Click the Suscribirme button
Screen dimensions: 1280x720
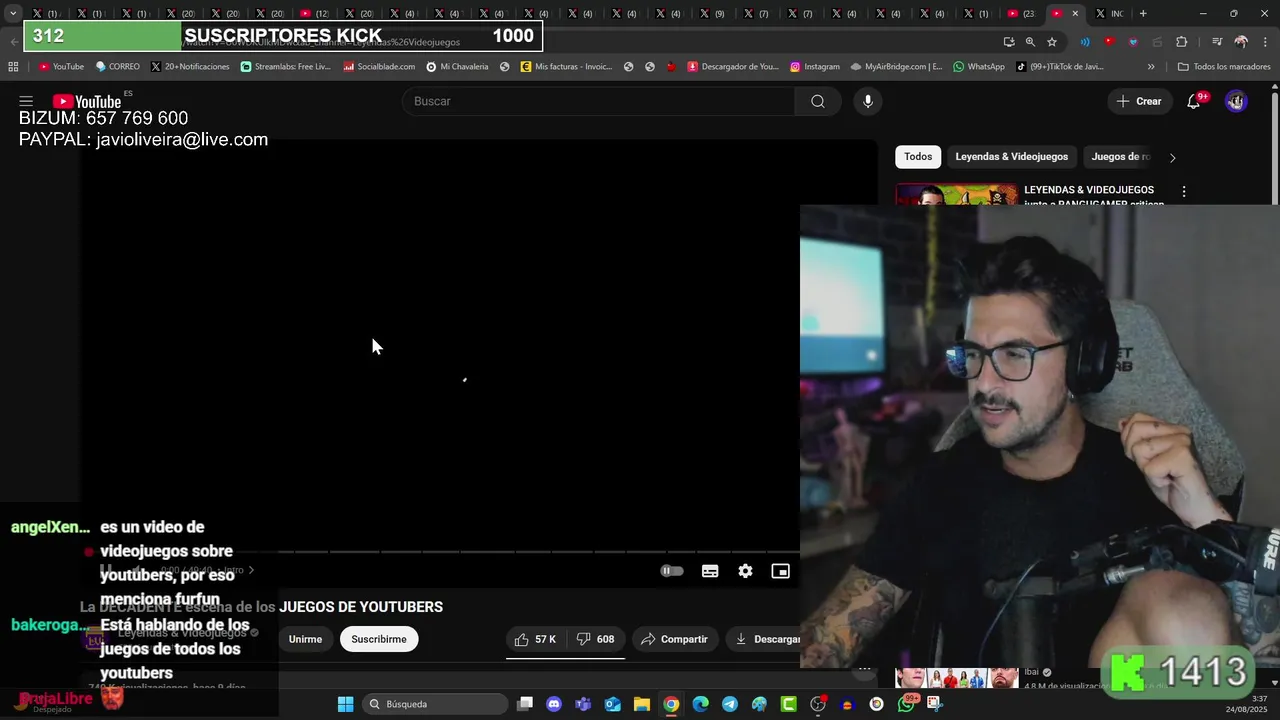[379, 639]
